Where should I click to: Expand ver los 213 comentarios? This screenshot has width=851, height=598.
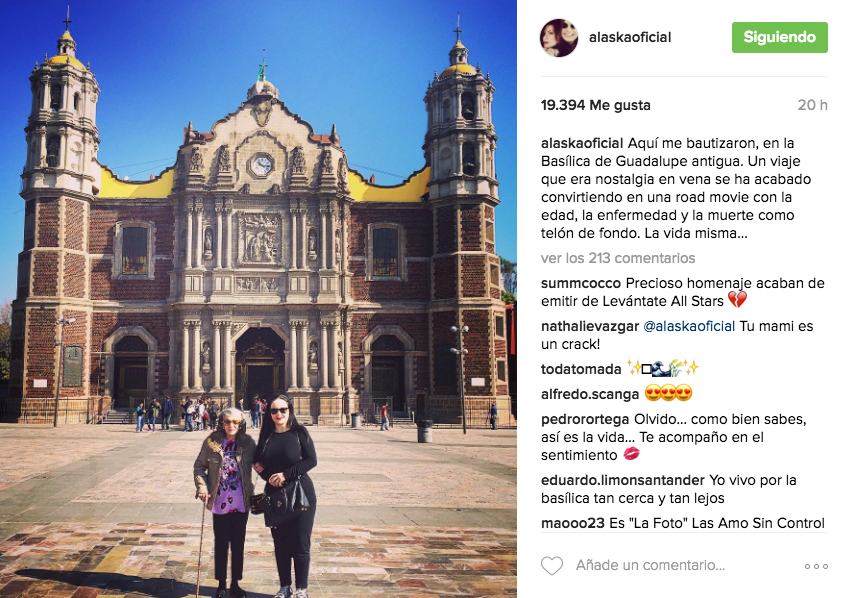point(618,258)
